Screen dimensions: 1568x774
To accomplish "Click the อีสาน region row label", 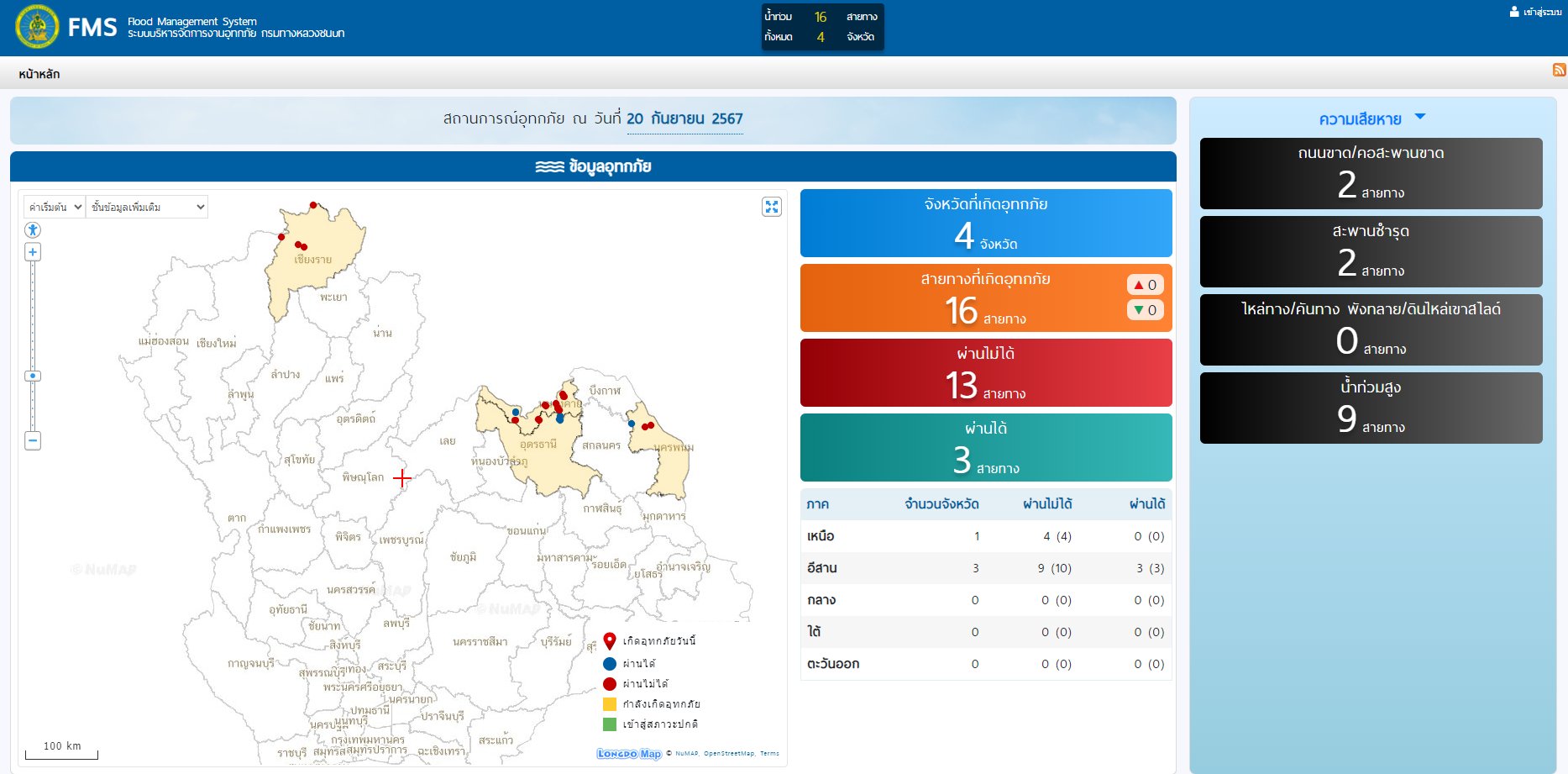I will (822, 568).
